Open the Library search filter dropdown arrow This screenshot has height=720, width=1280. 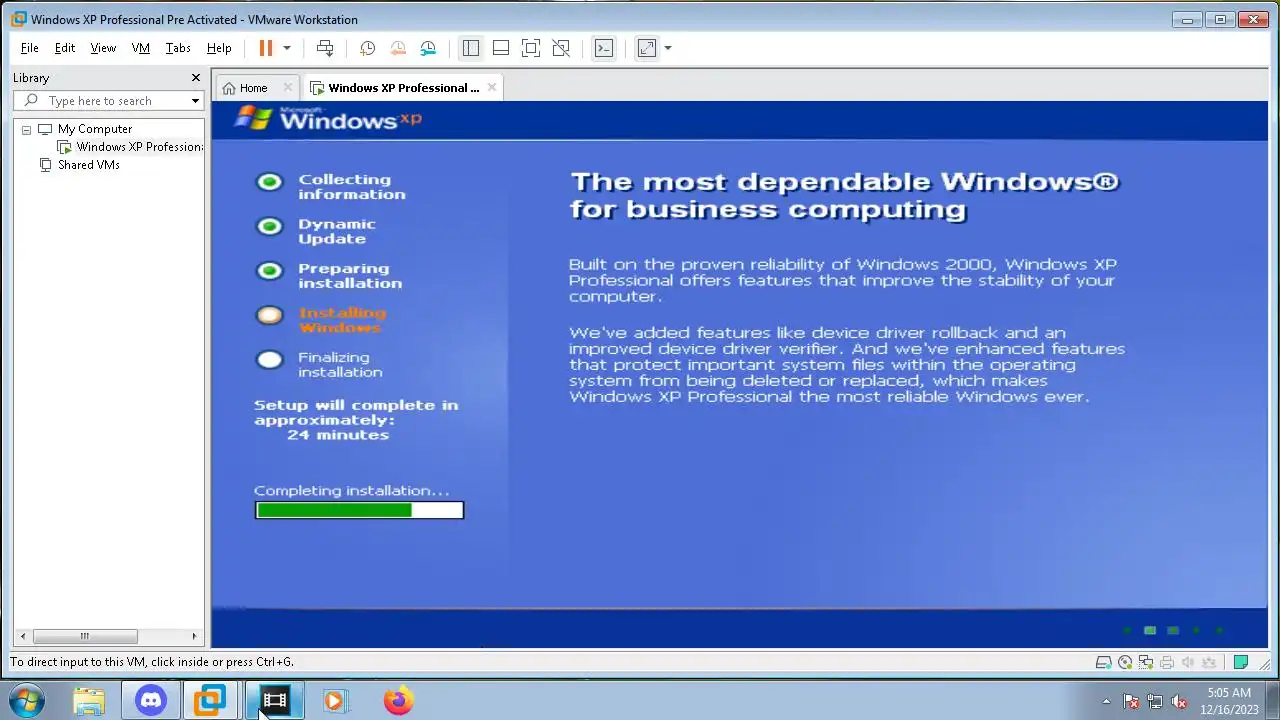pyautogui.click(x=196, y=101)
